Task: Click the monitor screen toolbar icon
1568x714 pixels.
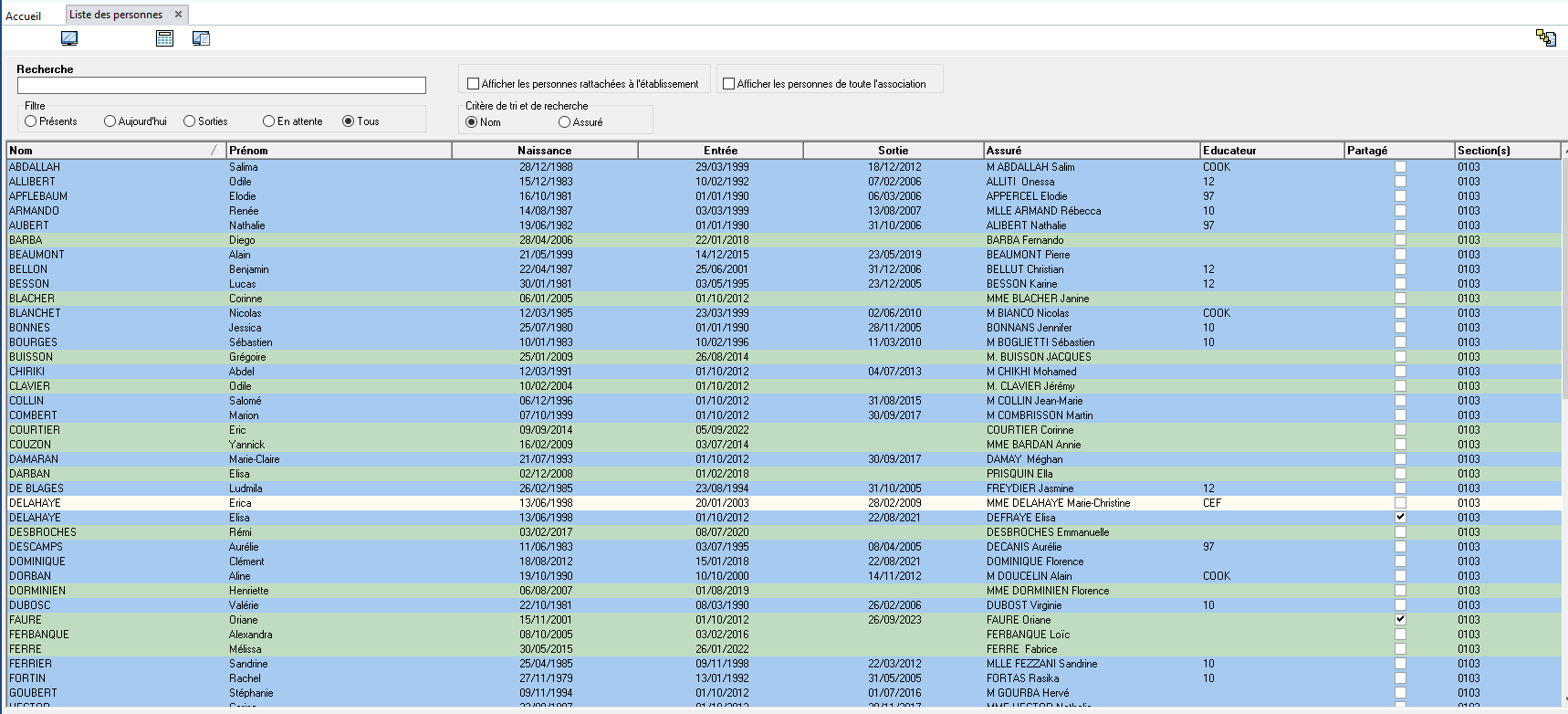Action: [69, 38]
